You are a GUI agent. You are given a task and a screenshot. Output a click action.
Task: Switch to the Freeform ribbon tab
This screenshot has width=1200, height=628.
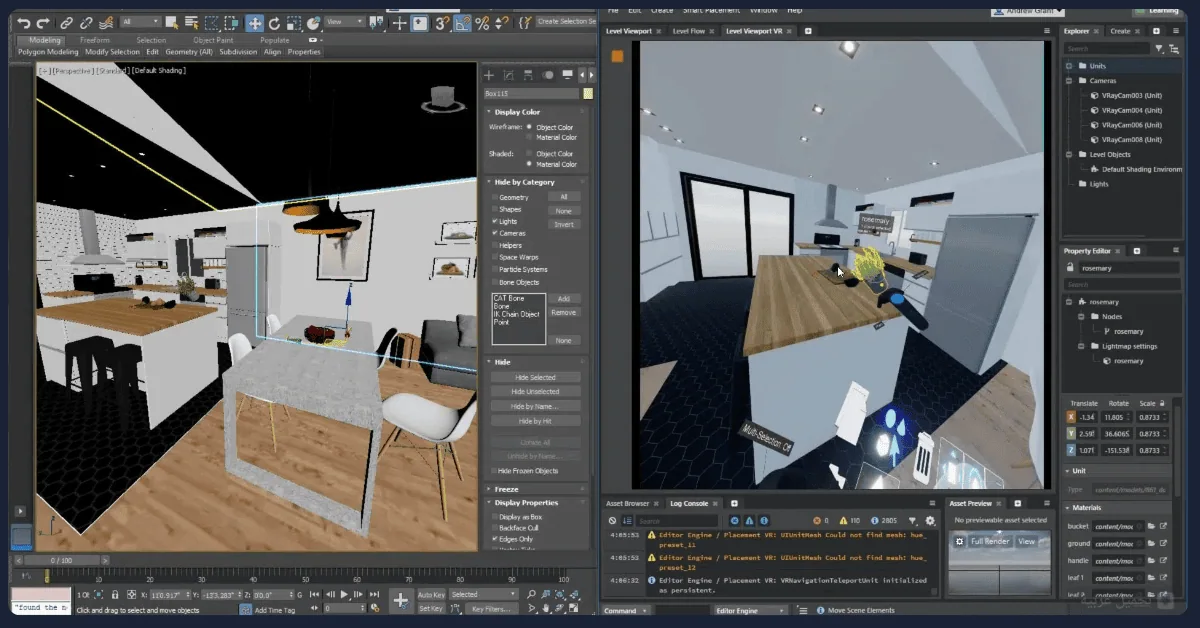click(x=96, y=41)
